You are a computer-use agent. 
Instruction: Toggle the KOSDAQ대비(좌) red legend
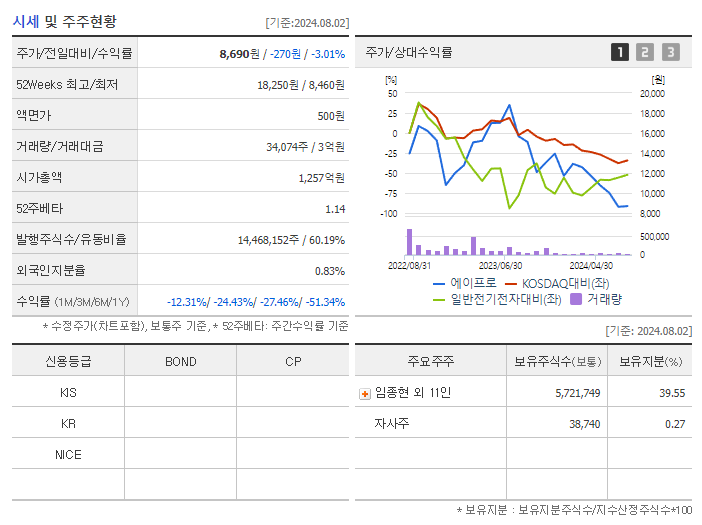[557, 283]
